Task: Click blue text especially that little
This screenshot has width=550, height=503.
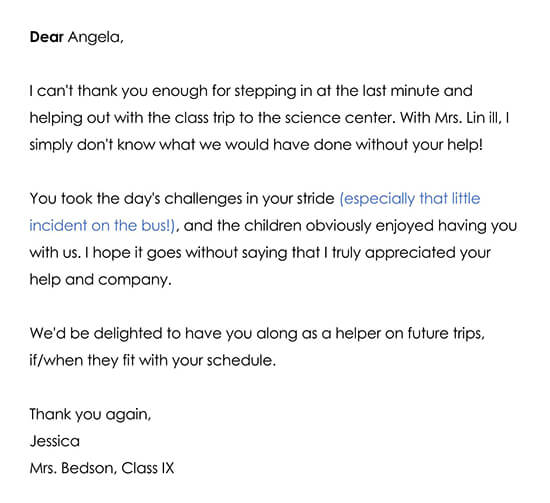Action: click(410, 199)
